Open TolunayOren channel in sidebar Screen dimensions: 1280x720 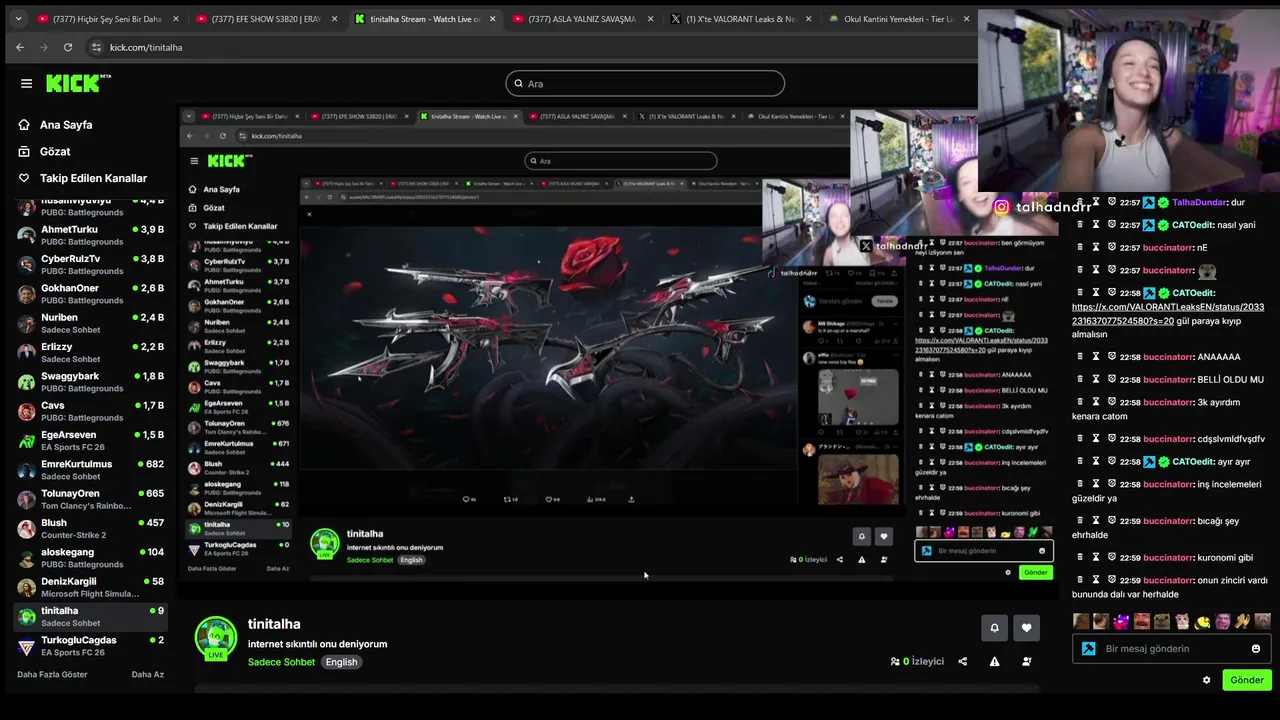pyautogui.click(x=90, y=499)
